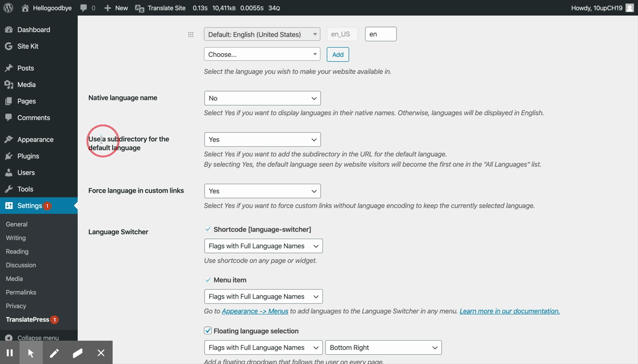Click the WordPress logo icon
638x364 pixels.
tap(8, 8)
